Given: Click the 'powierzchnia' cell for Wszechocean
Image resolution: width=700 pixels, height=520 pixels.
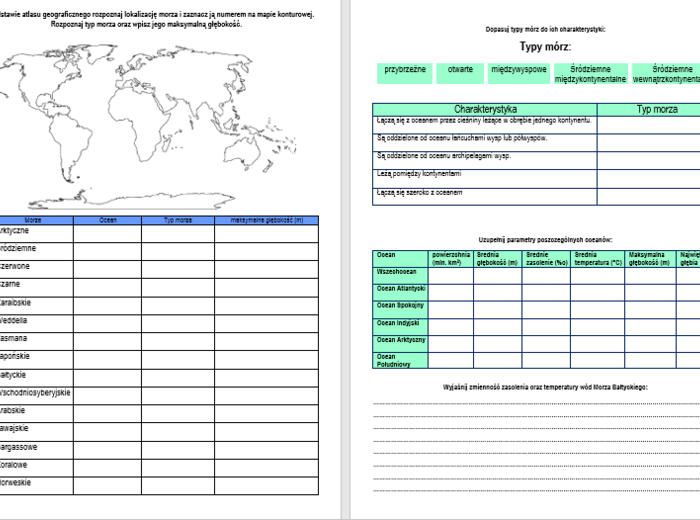Looking at the screenshot, I should coord(451,271).
